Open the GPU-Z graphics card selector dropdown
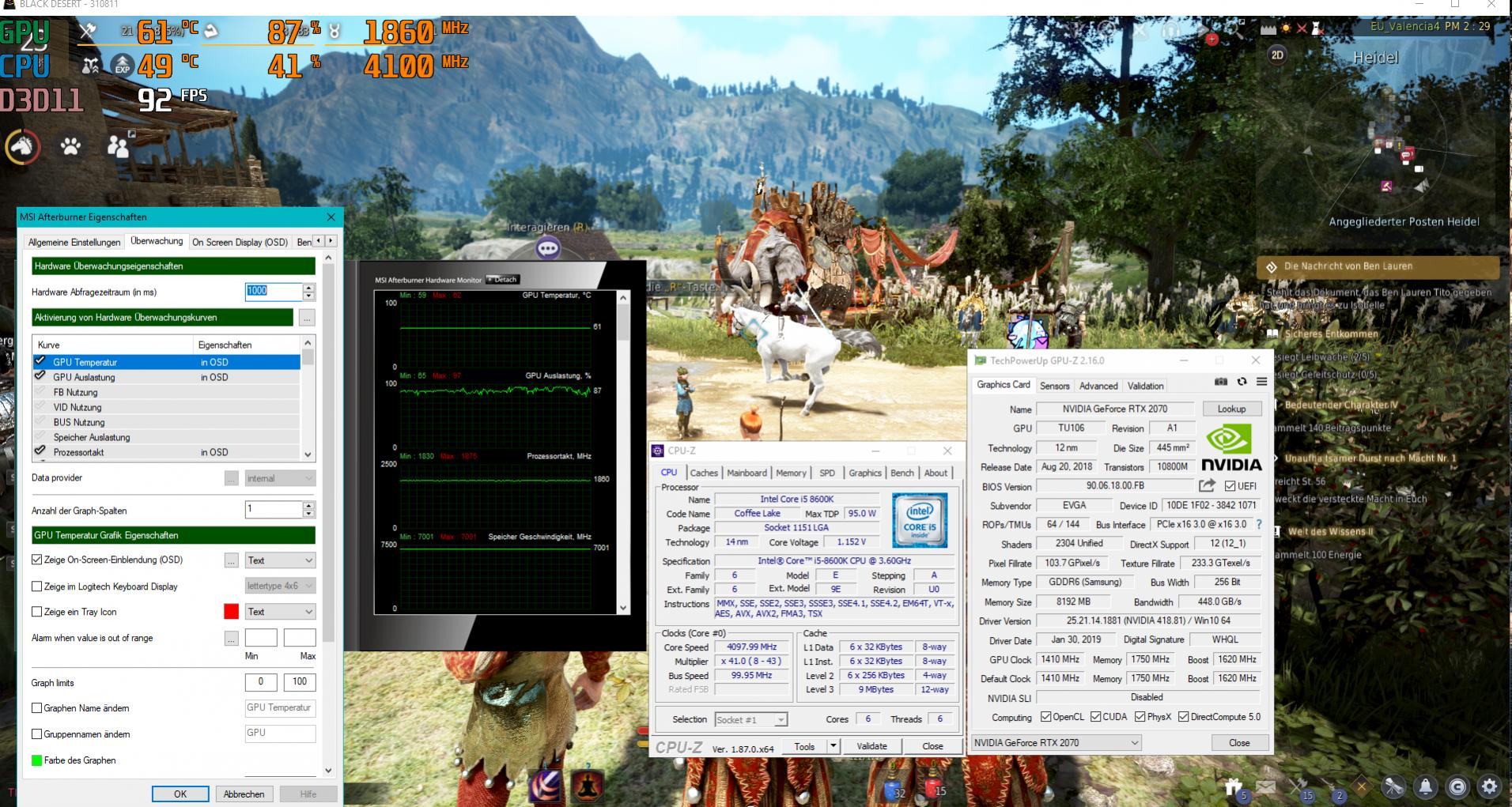 (x=1056, y=742)
